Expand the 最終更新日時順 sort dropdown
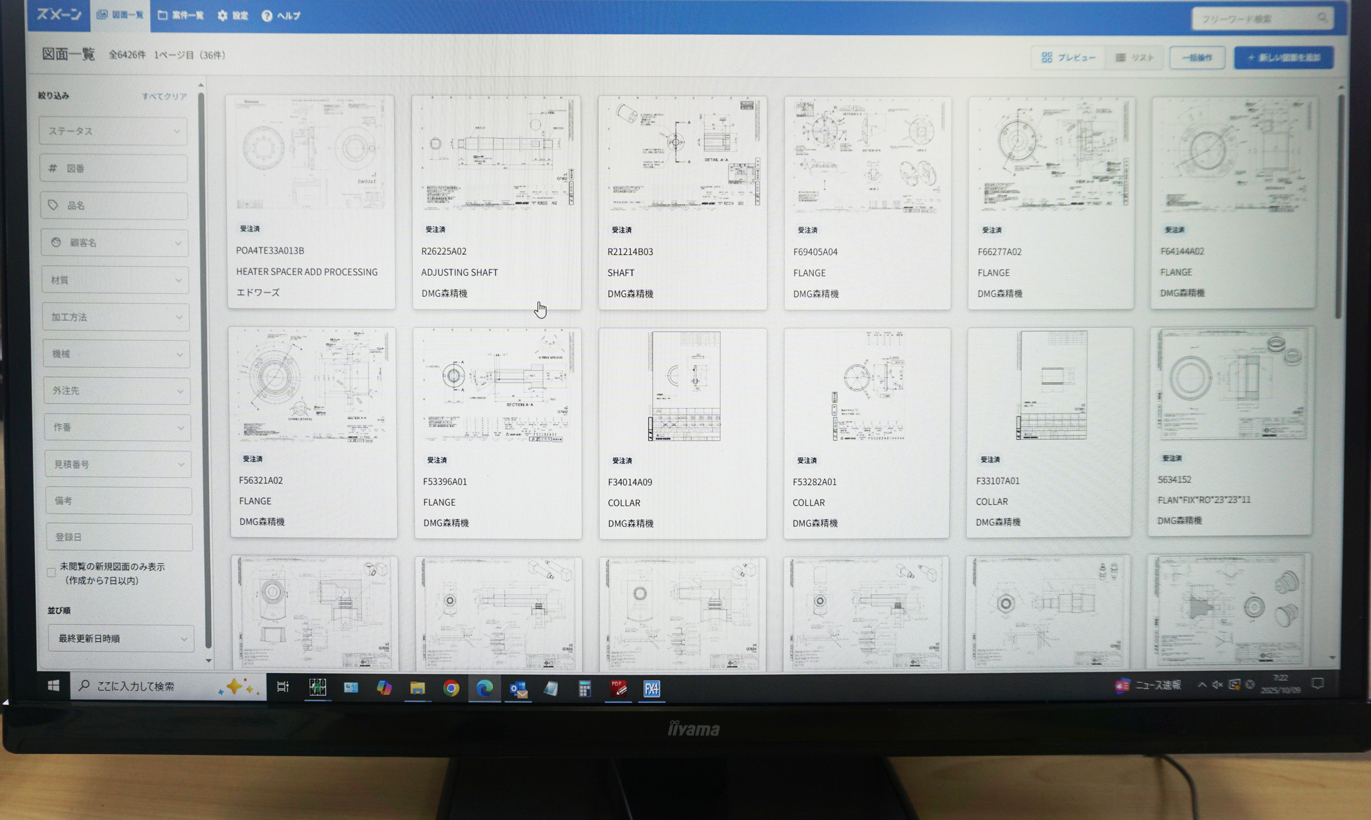Viewport: 1371px width, 820px height. tap(120, 638)
